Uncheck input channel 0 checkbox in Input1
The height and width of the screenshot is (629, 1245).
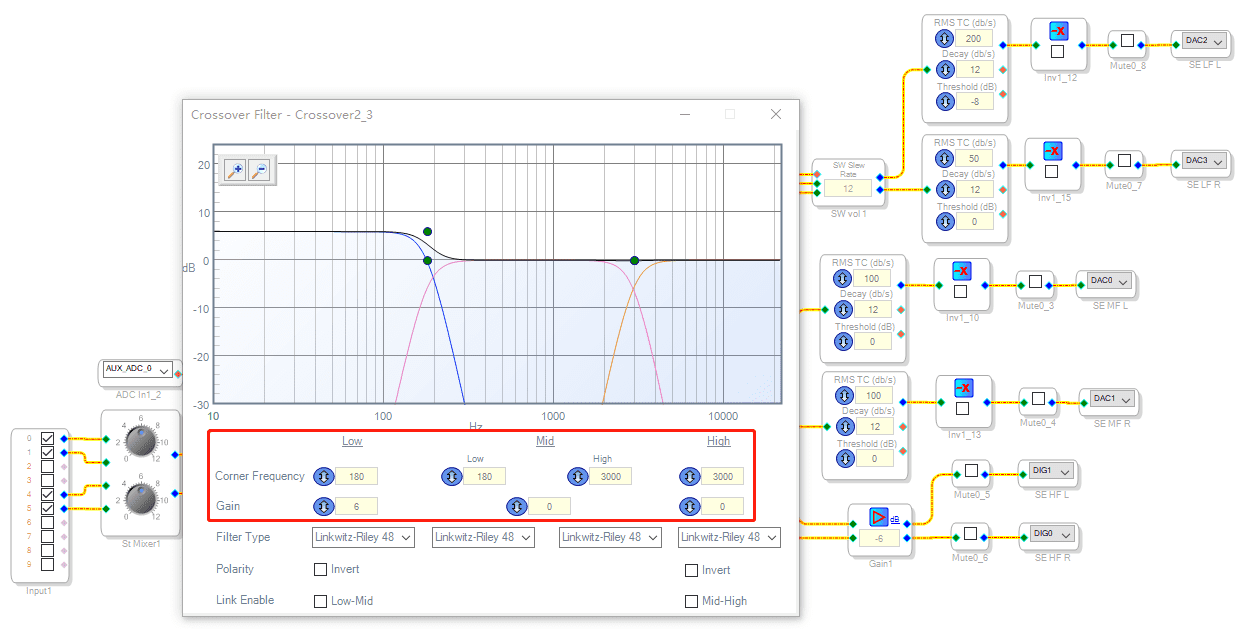coord(47,438)
